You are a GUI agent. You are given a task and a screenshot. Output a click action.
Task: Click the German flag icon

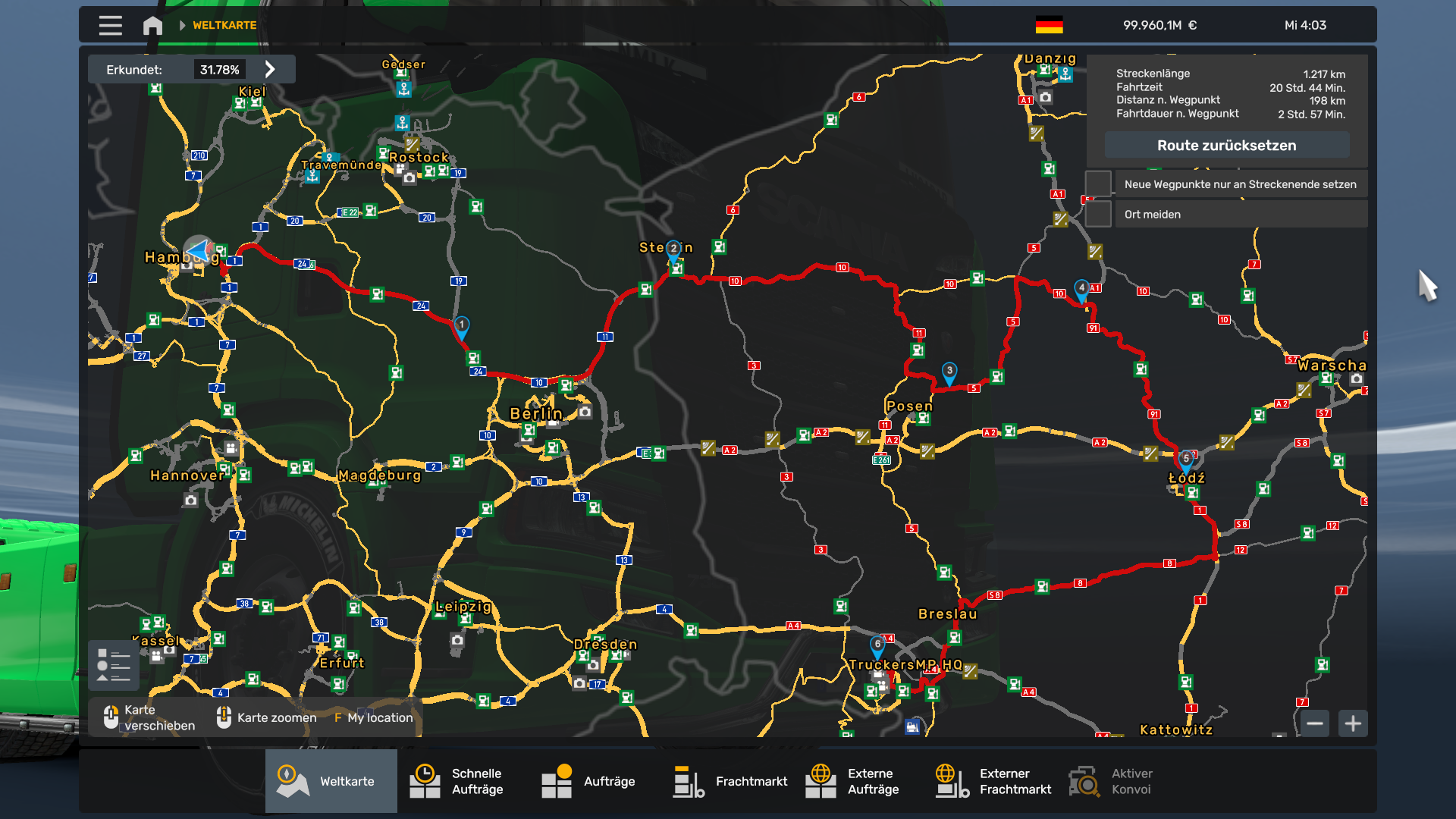[x=1049, y=25]
